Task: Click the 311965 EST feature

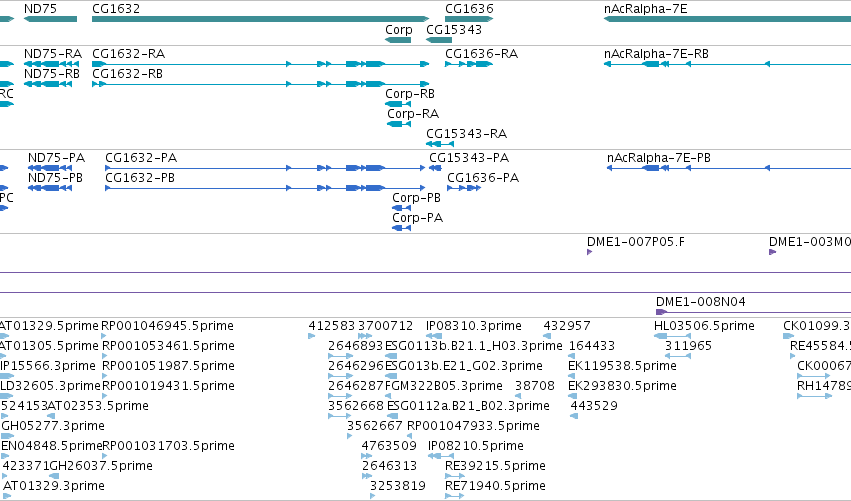Action: click(x=678, y=356)
